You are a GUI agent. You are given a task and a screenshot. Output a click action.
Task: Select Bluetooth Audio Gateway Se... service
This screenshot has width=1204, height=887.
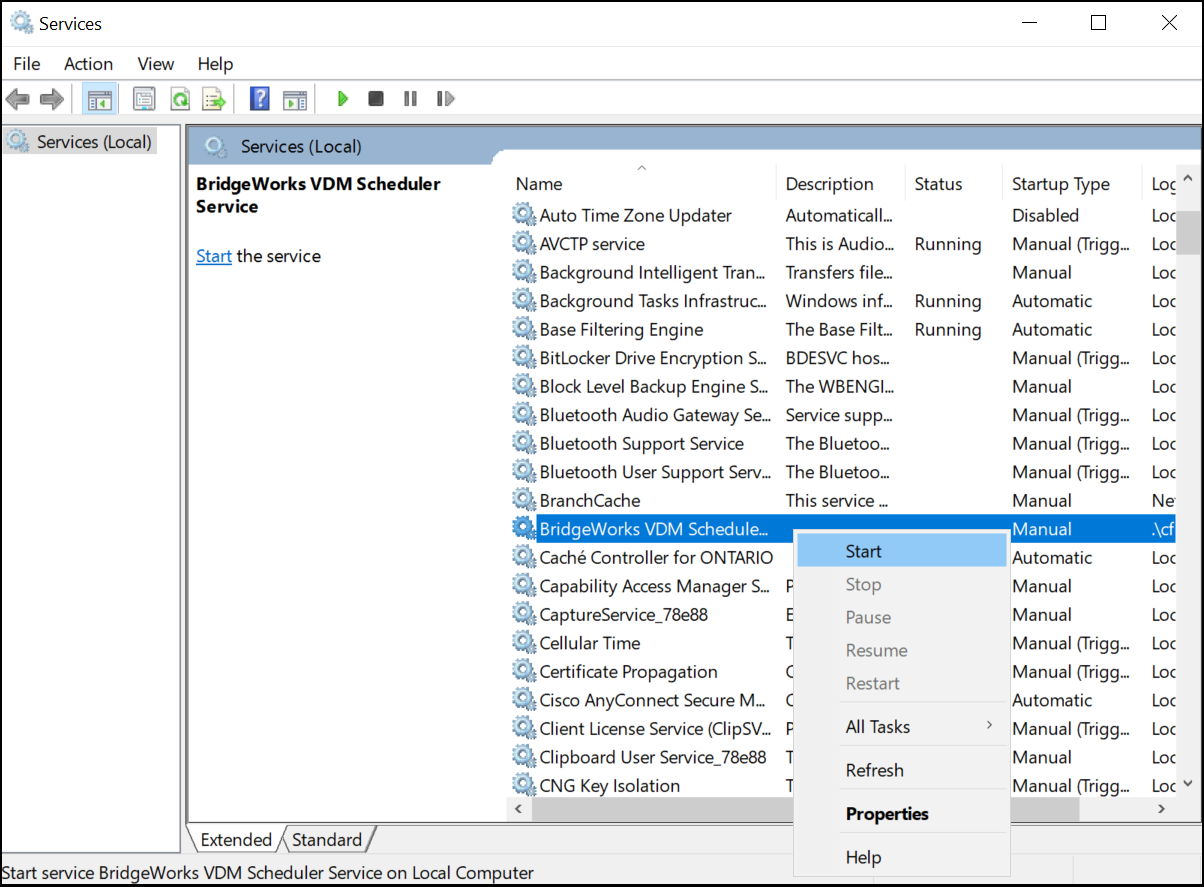(842, 415)
